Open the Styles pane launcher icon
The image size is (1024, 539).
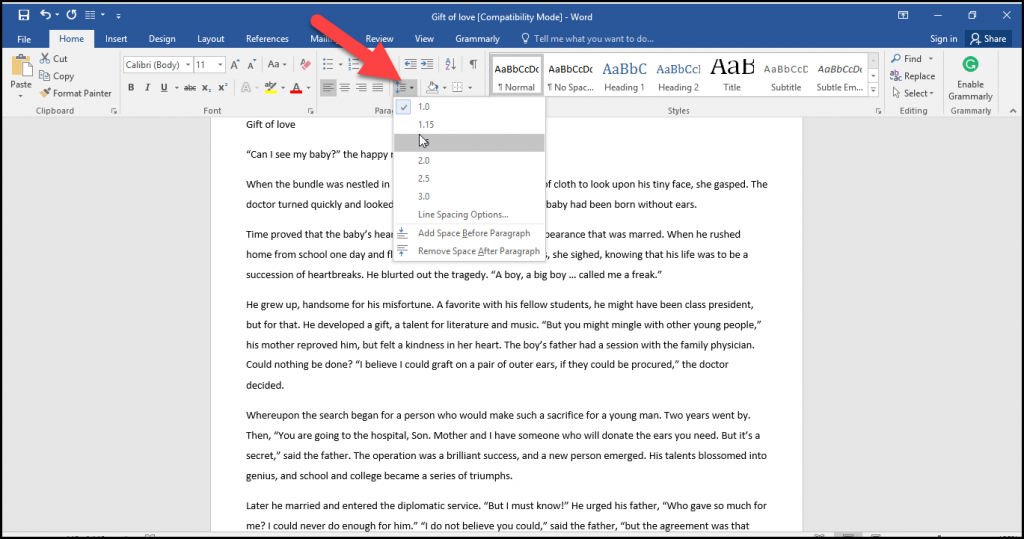tap(878, 111)
